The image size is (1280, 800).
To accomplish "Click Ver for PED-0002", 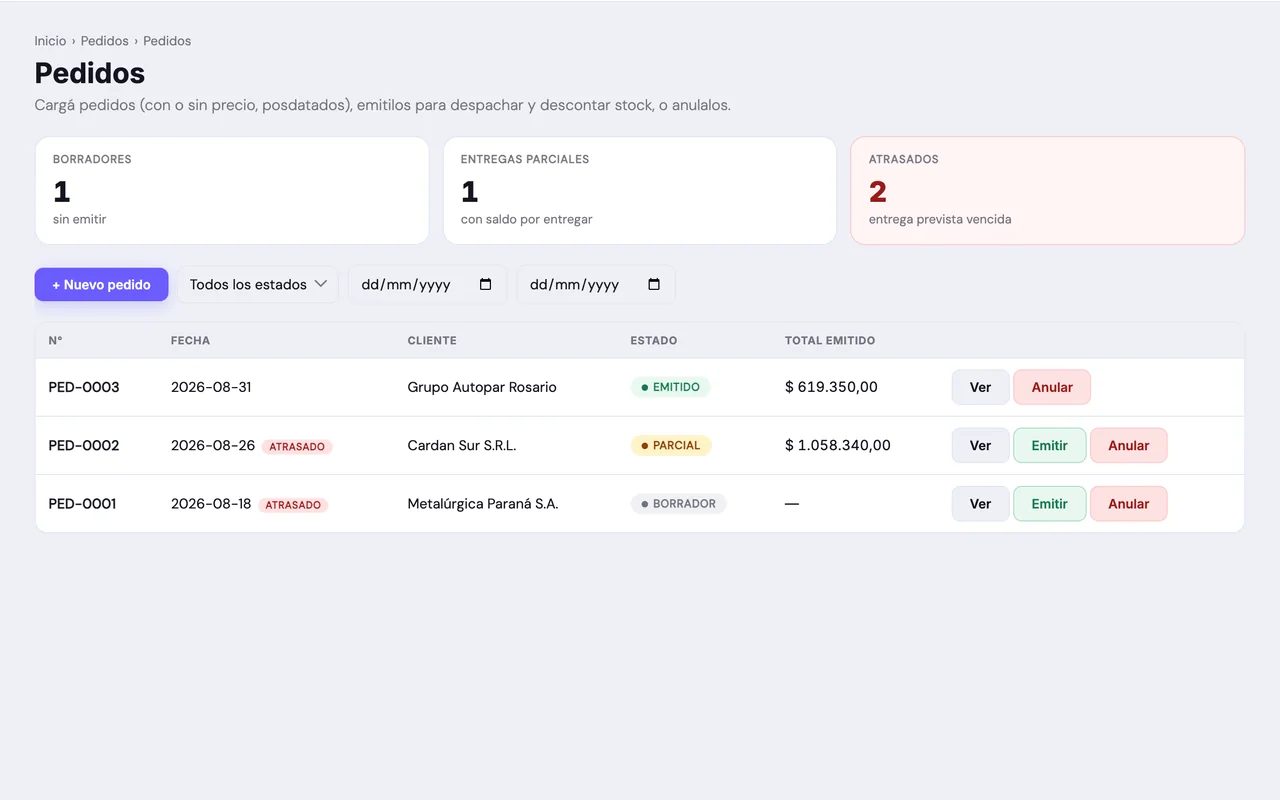I will click(x=980, y=445).
